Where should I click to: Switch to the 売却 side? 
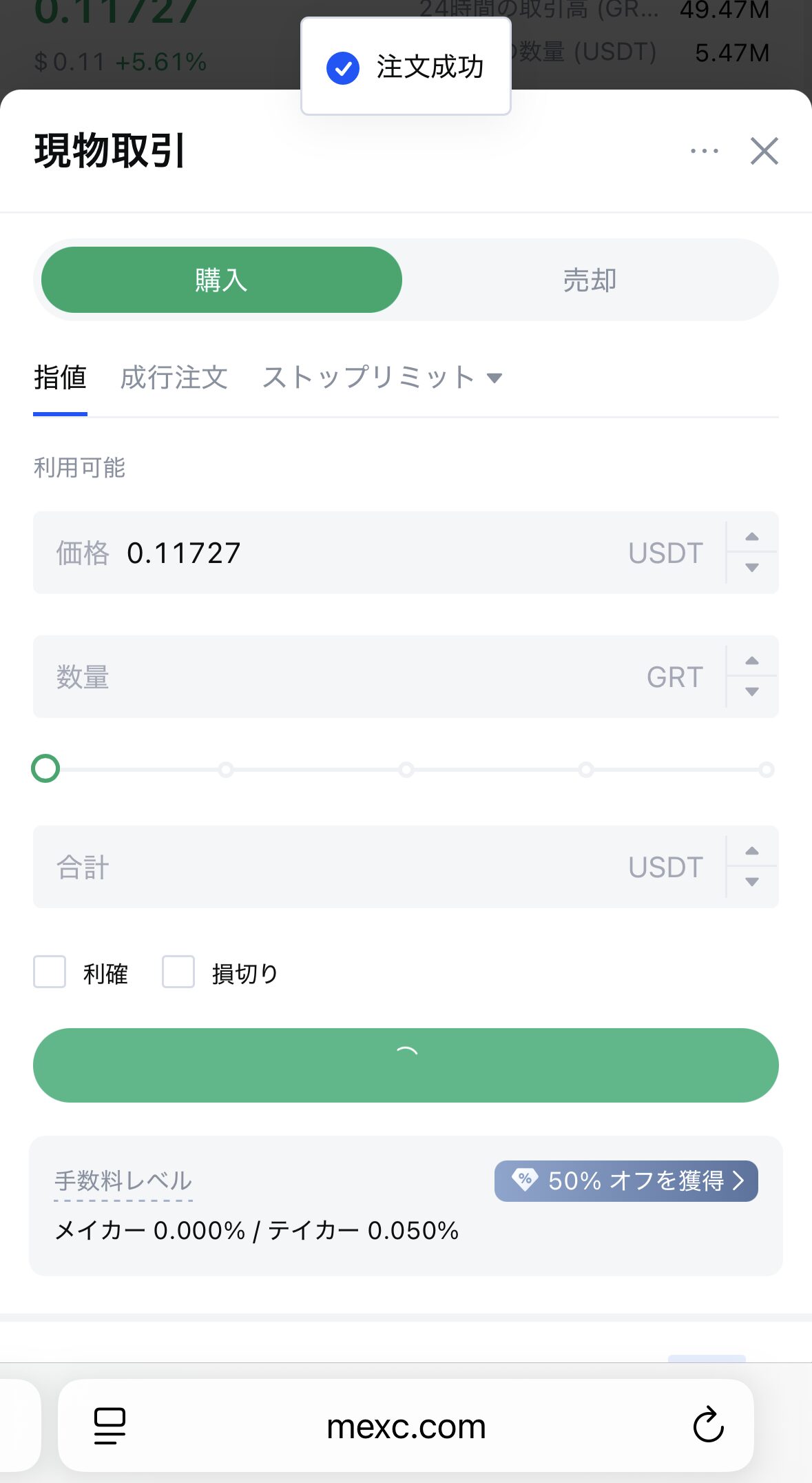pyautogui.click(x=590, y=280)
